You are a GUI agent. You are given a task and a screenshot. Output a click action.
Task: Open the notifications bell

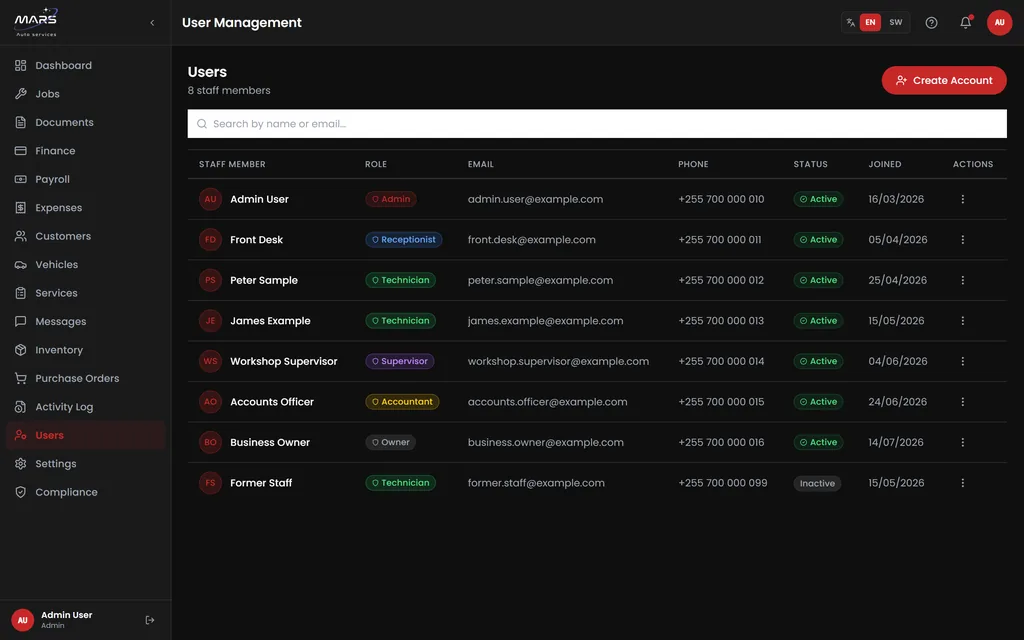pos(965,23)
